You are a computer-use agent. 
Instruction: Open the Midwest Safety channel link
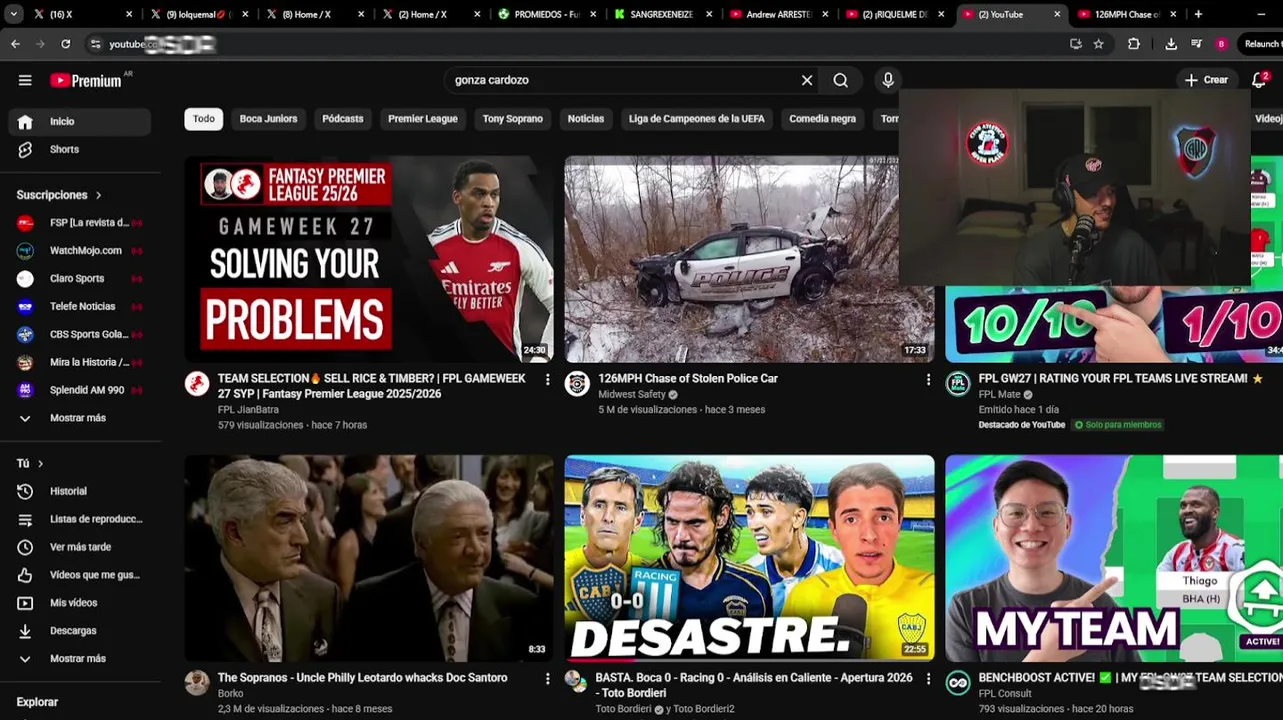coord(632,395)
